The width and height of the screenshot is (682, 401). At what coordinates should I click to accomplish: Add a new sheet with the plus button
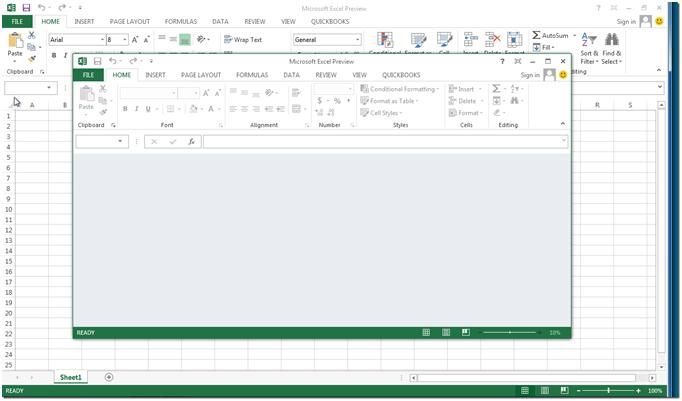tap(109, 377)
